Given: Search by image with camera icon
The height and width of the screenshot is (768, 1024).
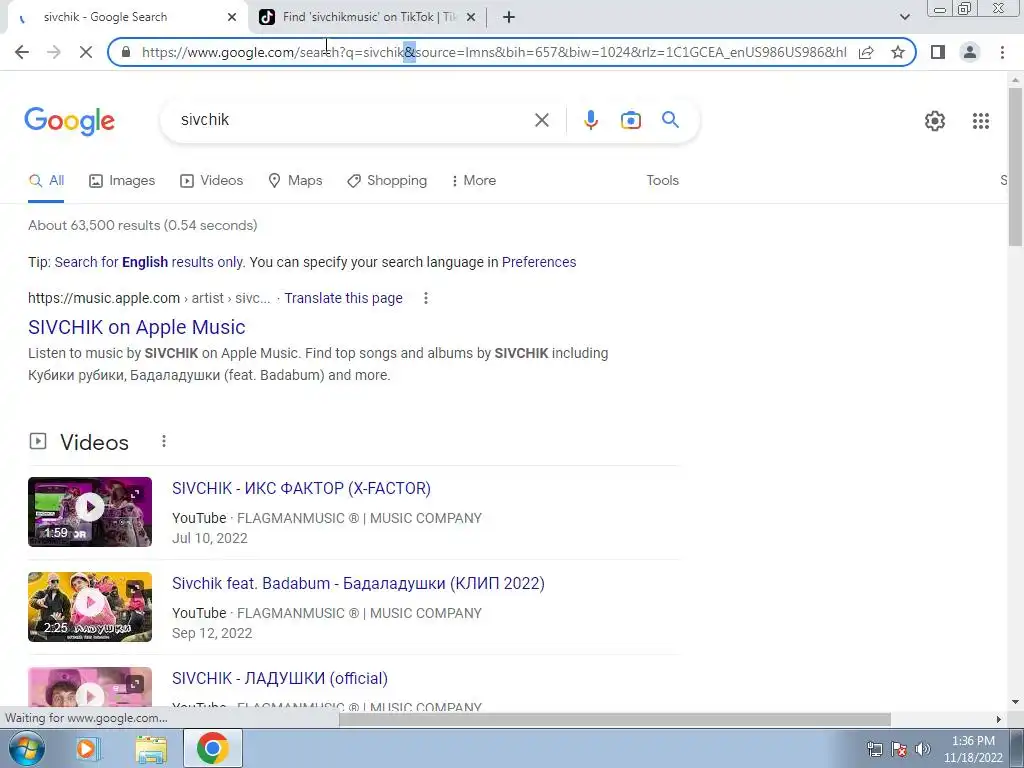Looking at the screenshot, I should click(631, 120).
